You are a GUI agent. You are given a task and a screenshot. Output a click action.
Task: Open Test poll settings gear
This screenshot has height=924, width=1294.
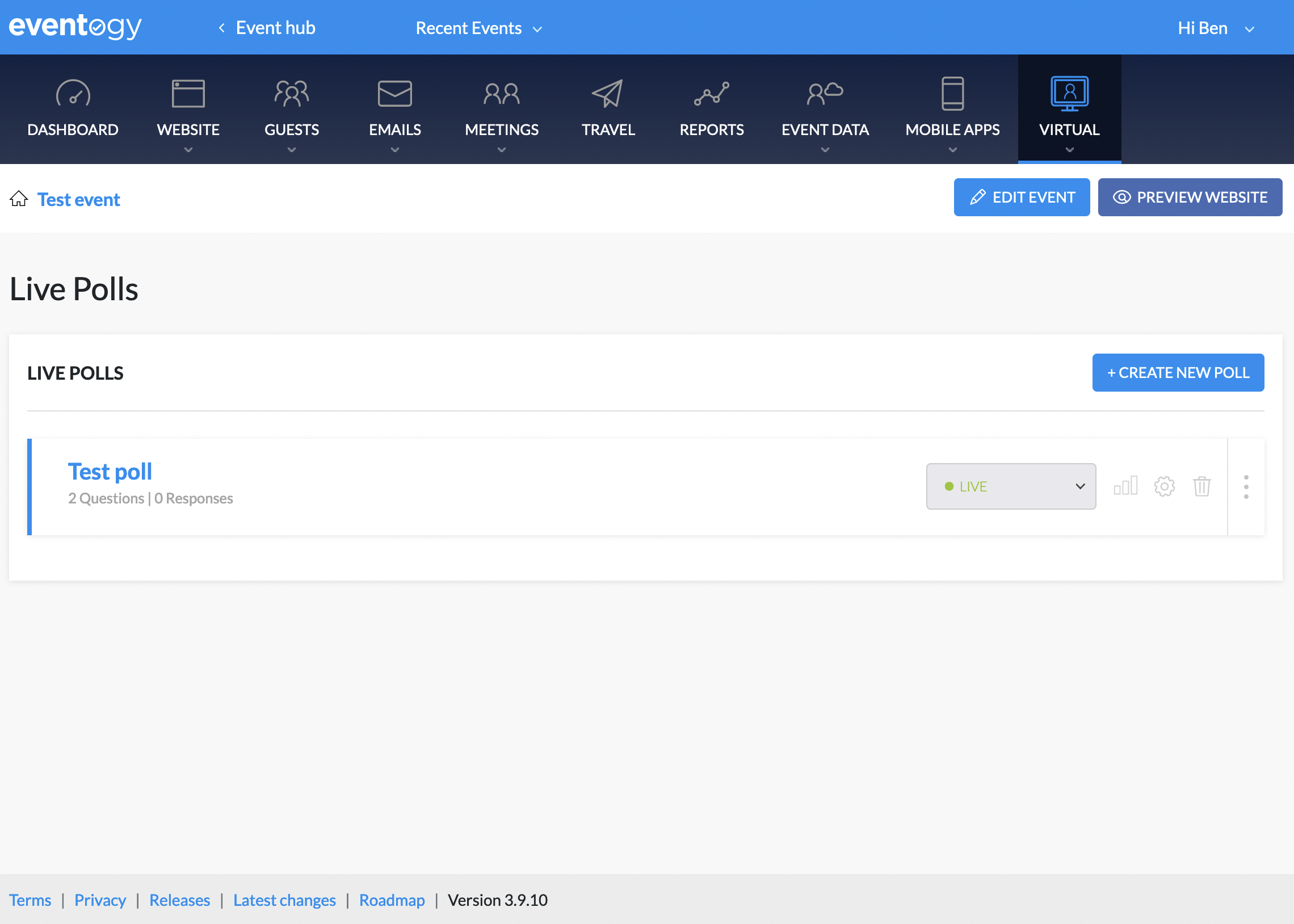click(1163, 486)
